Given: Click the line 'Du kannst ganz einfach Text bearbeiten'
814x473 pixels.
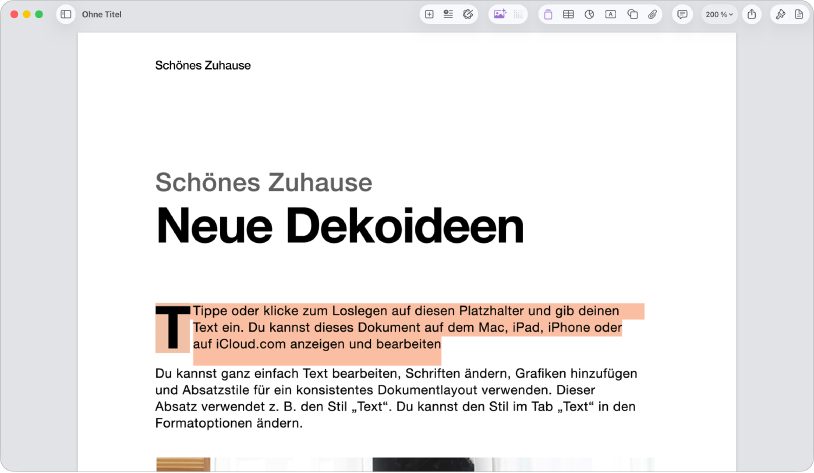Looking at the screenshot, I should point(396,374).
